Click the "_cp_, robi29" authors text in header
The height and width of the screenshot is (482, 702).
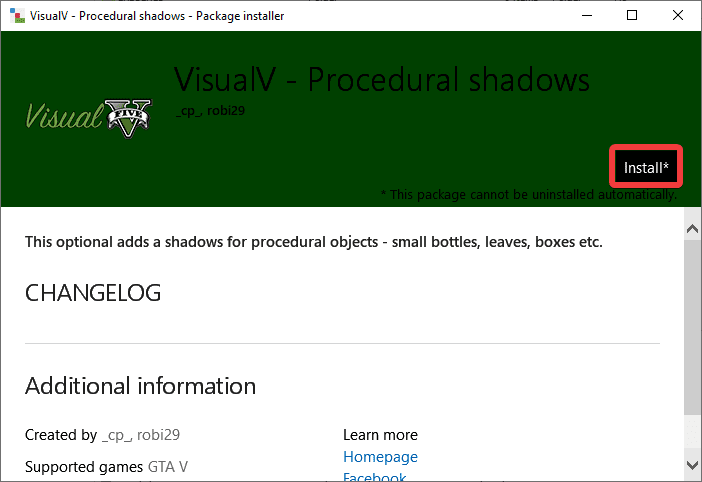click(210, 110)
